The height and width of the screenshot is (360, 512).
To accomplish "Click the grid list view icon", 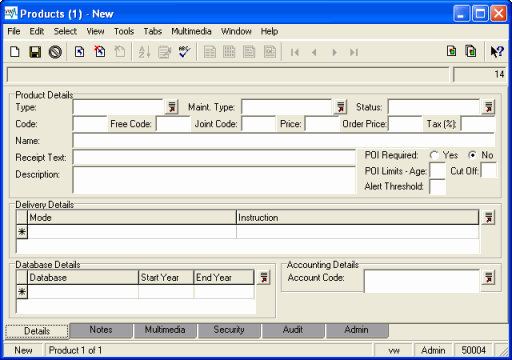I will pos(229,52).
